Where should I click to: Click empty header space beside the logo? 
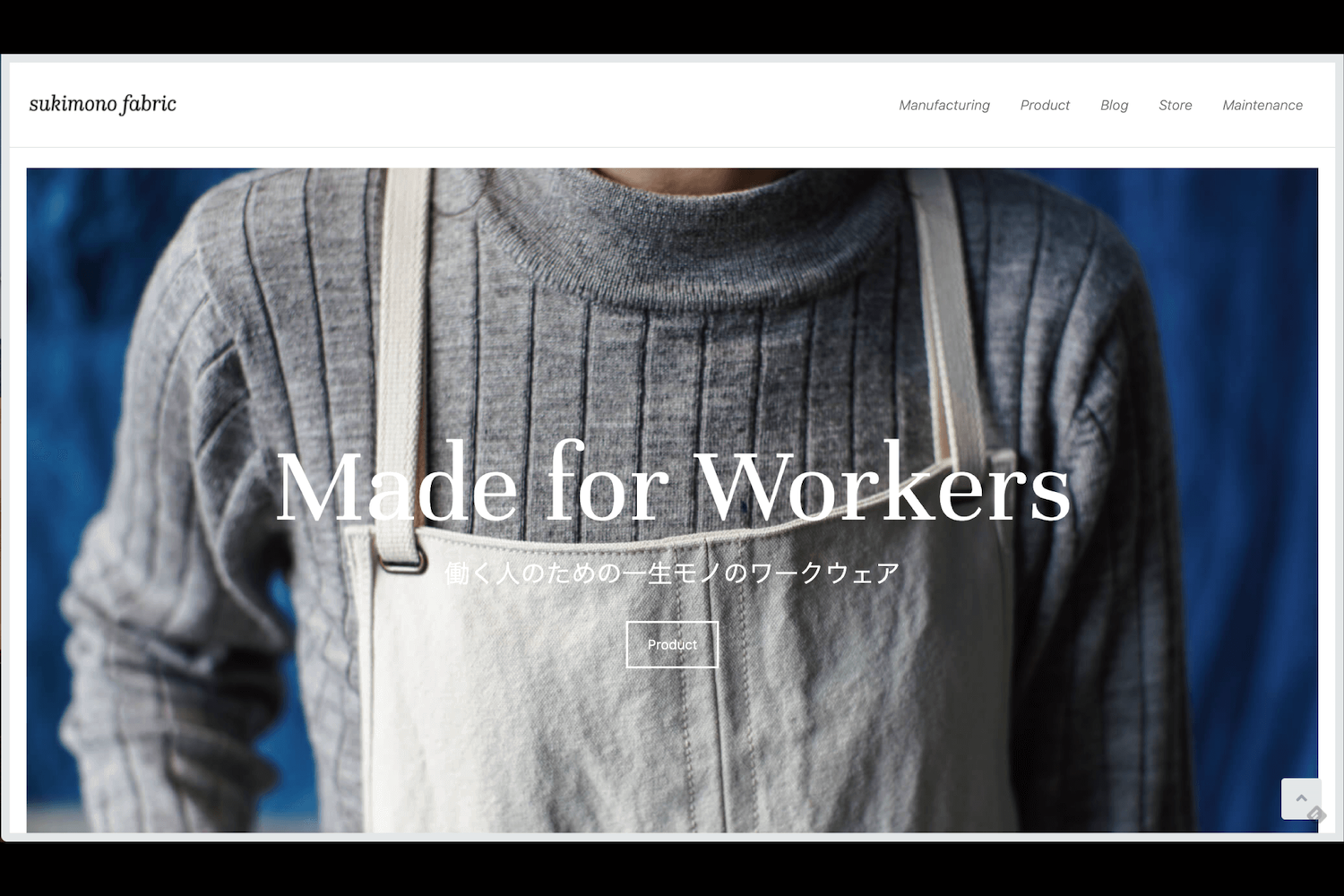tap(538, 105)
